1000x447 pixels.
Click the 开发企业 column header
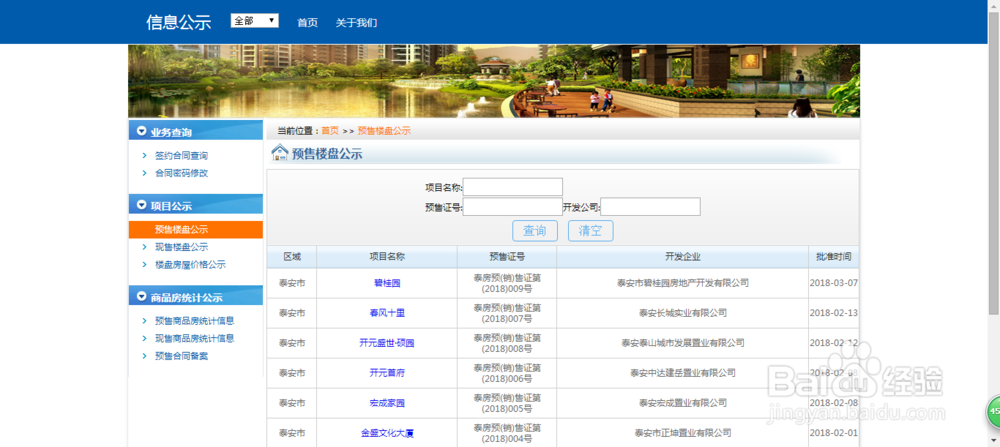point(682,257)
